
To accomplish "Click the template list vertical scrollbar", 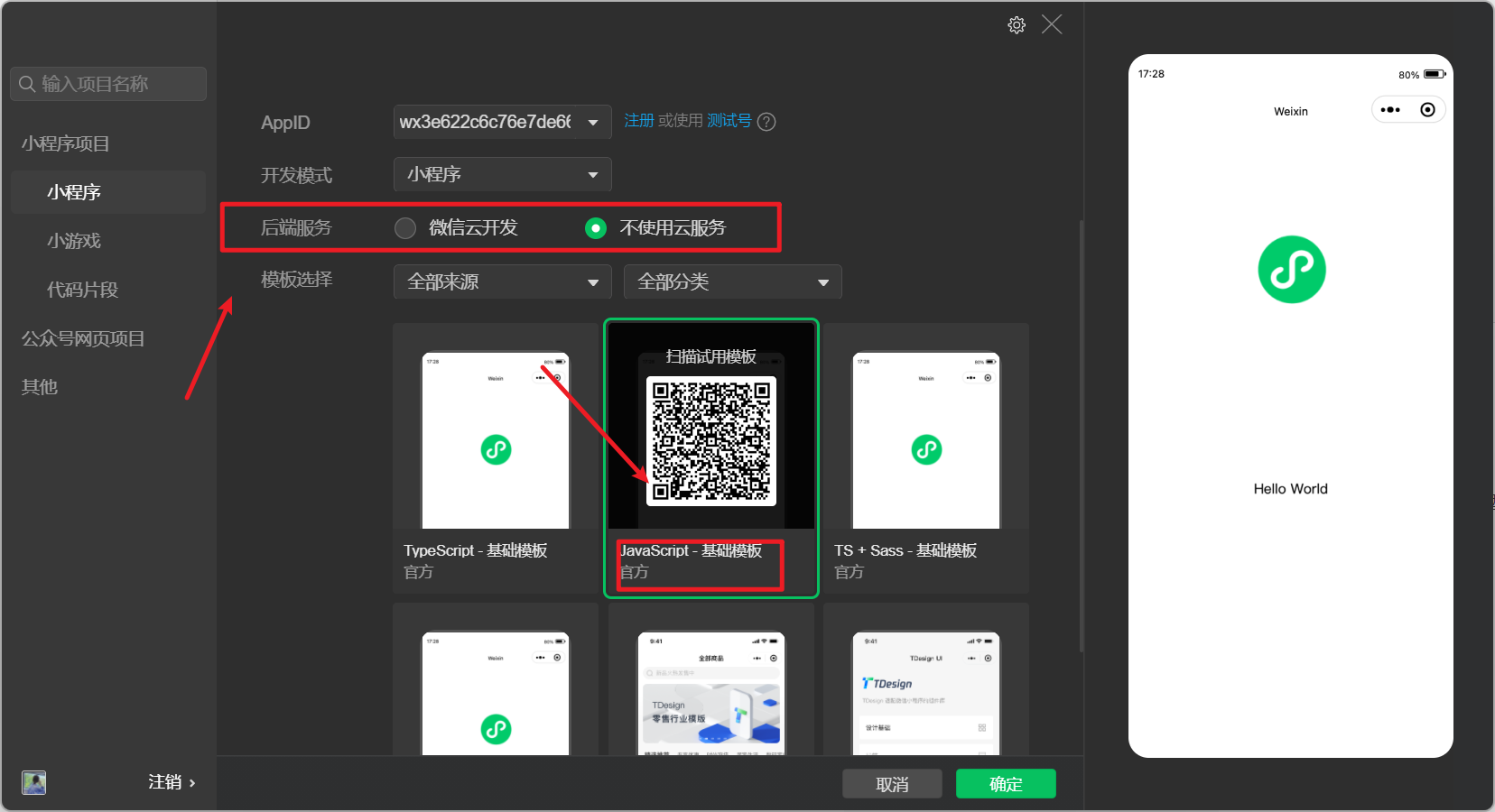I will pyautogui.click(x=1082, y=437).
